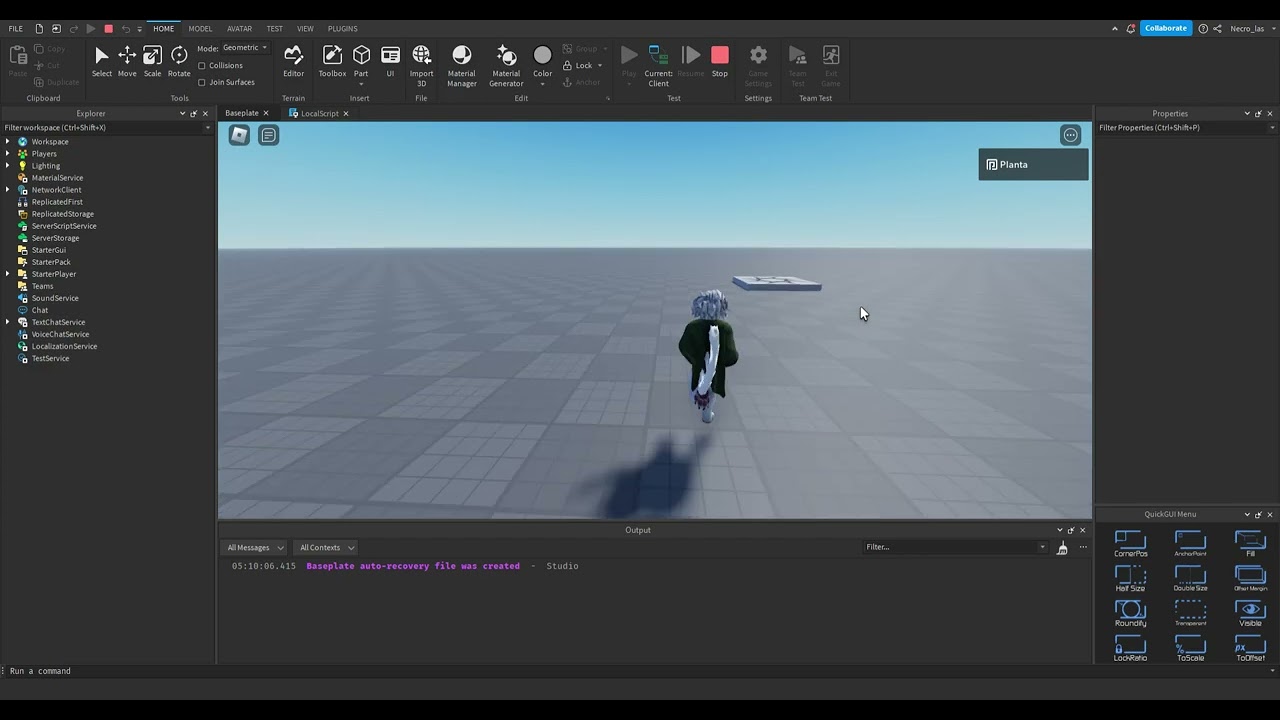The height and width of the screenshot is (720, 1280).
Task: Select the Move tool
Action: (x=127, y=61)
